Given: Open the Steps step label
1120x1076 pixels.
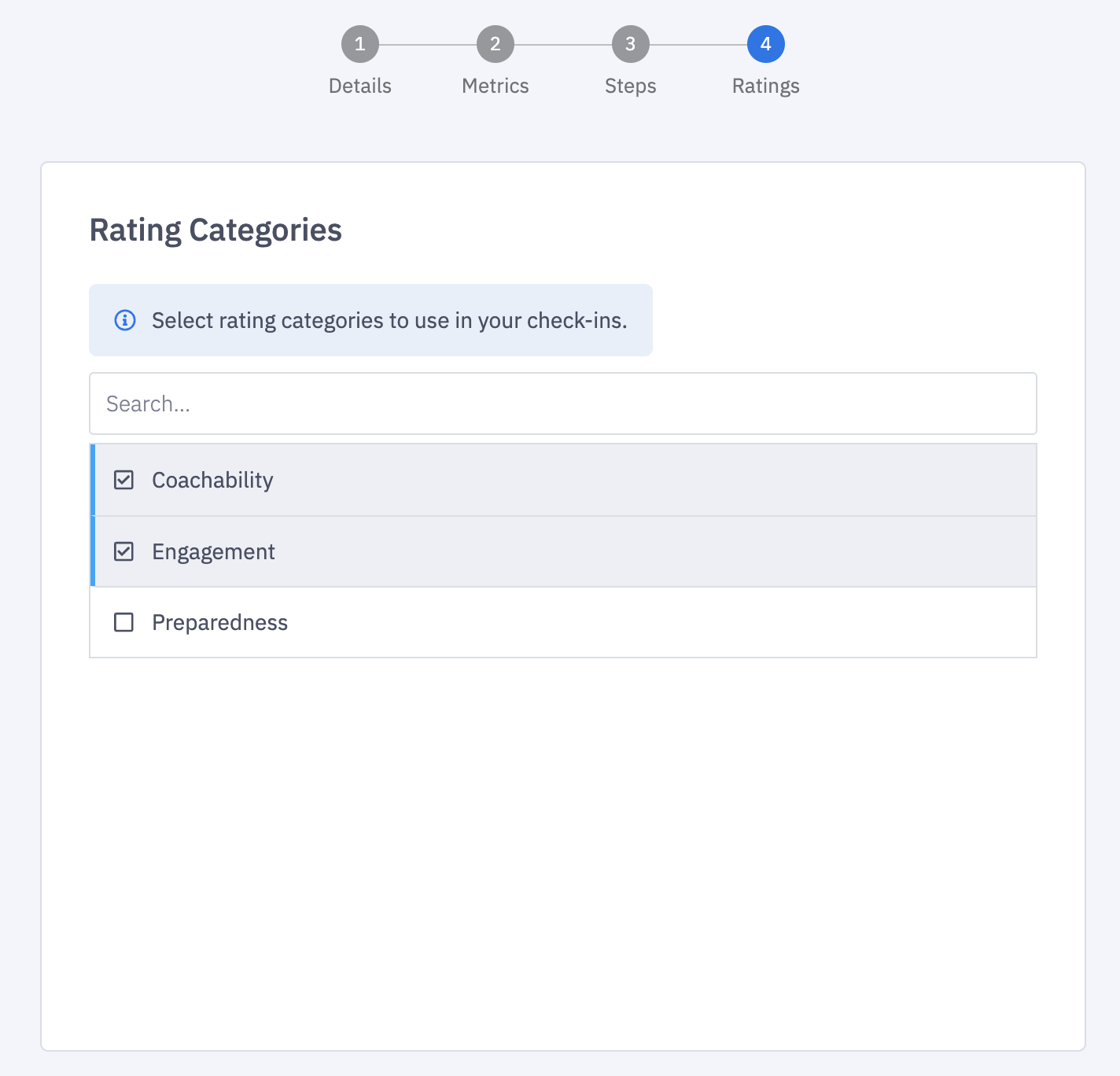Looking at the screenshot, I should (x=631, y=86).
